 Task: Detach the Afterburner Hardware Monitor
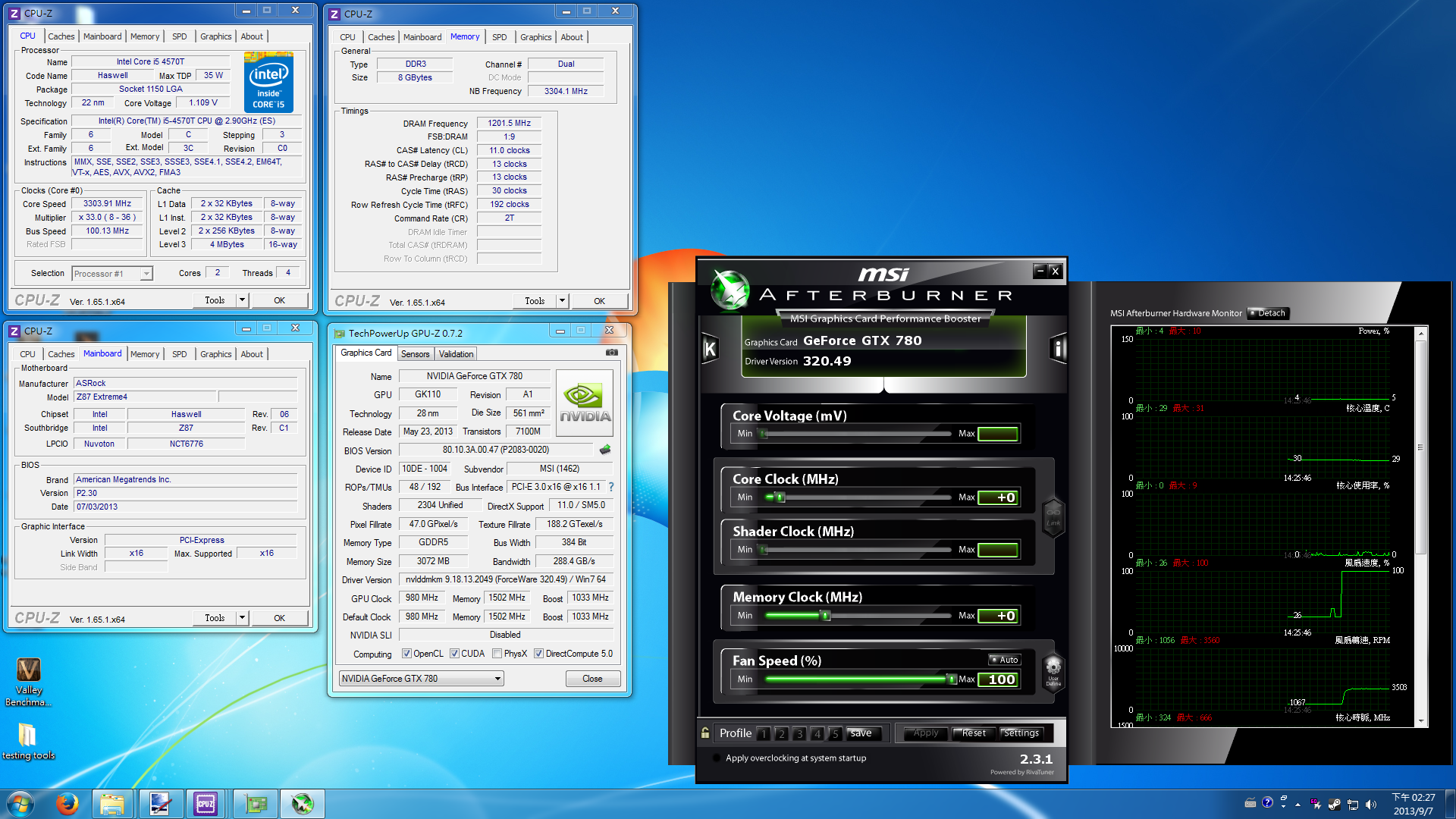1268,313
